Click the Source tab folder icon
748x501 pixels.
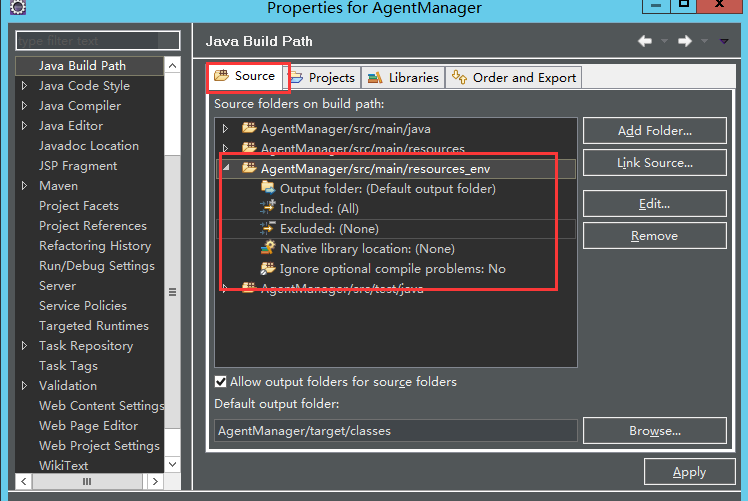point(221,75)
